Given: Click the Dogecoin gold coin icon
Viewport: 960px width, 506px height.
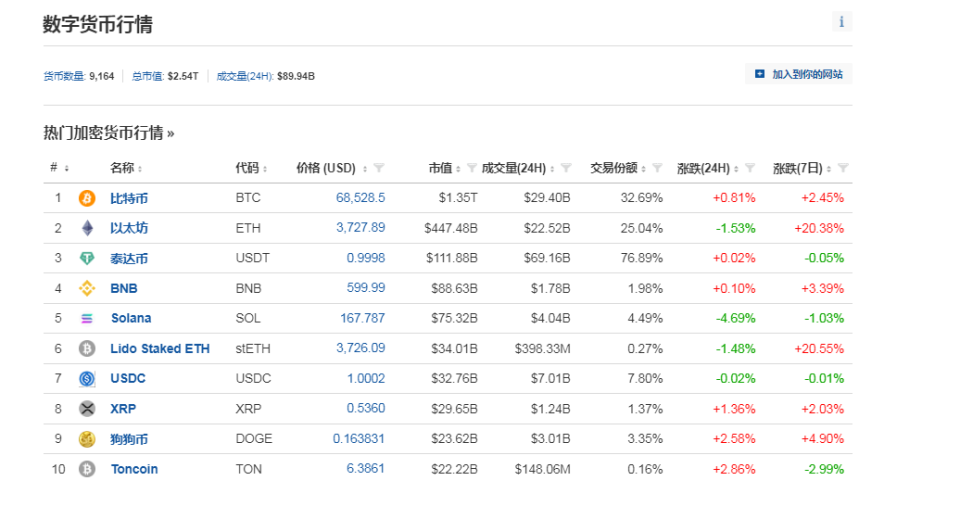Looking at the screenshot, I should (x=87, y=439).
